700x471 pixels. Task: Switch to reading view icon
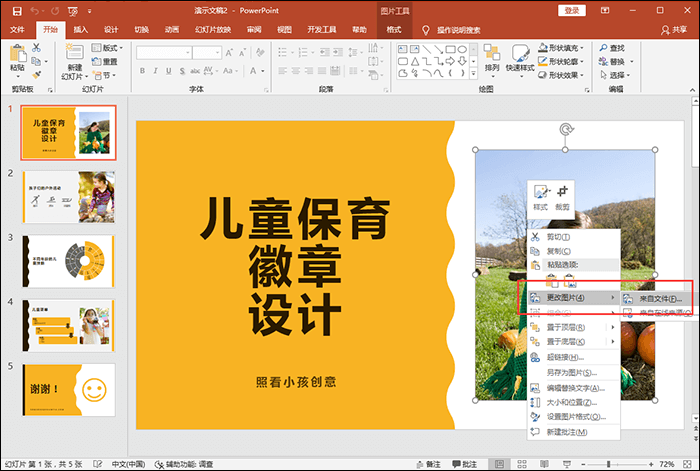[x=544, y=464]
